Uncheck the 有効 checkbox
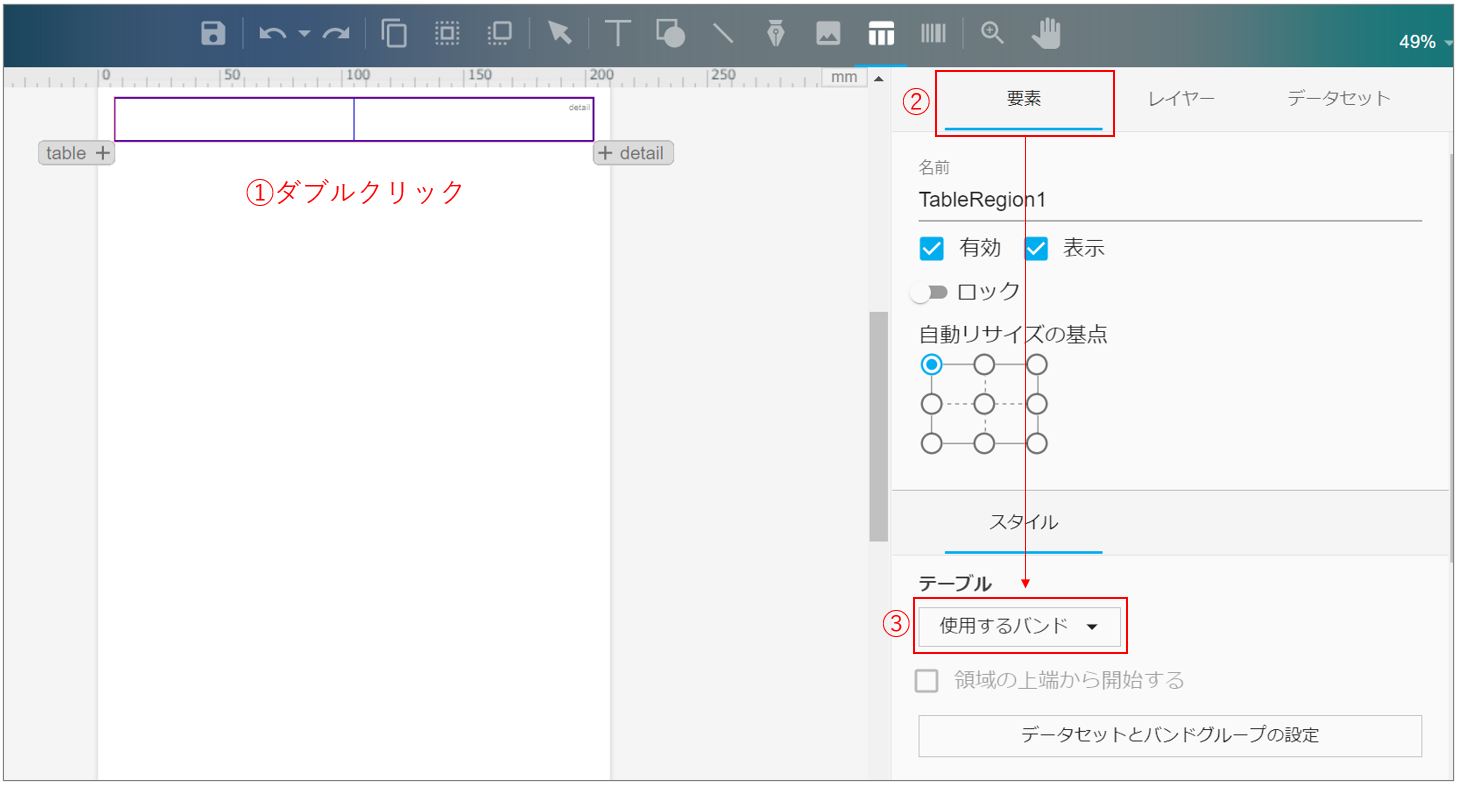1458x787 pixels. [932, 248]
